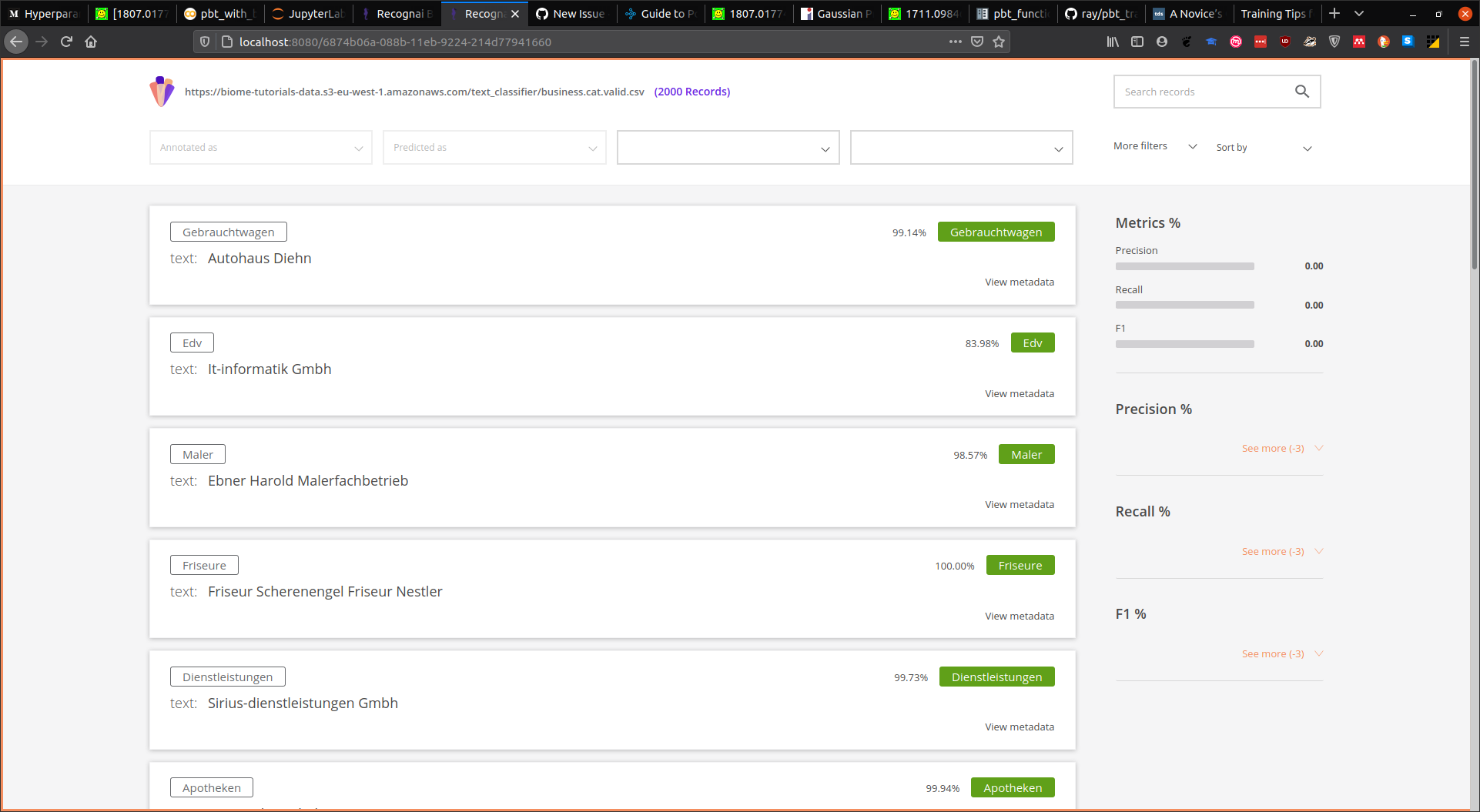The height and width of the screenshot is (812, 1480).
Task: Open the Predicted as dropdown
Action: 494,147
